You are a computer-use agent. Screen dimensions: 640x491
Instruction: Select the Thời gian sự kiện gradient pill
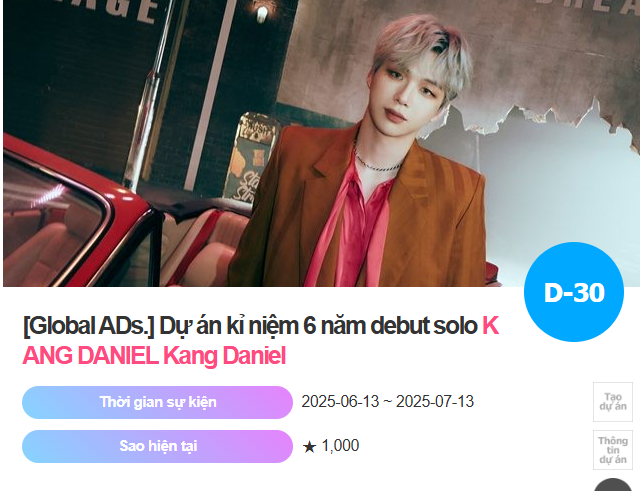coord(158,402)
